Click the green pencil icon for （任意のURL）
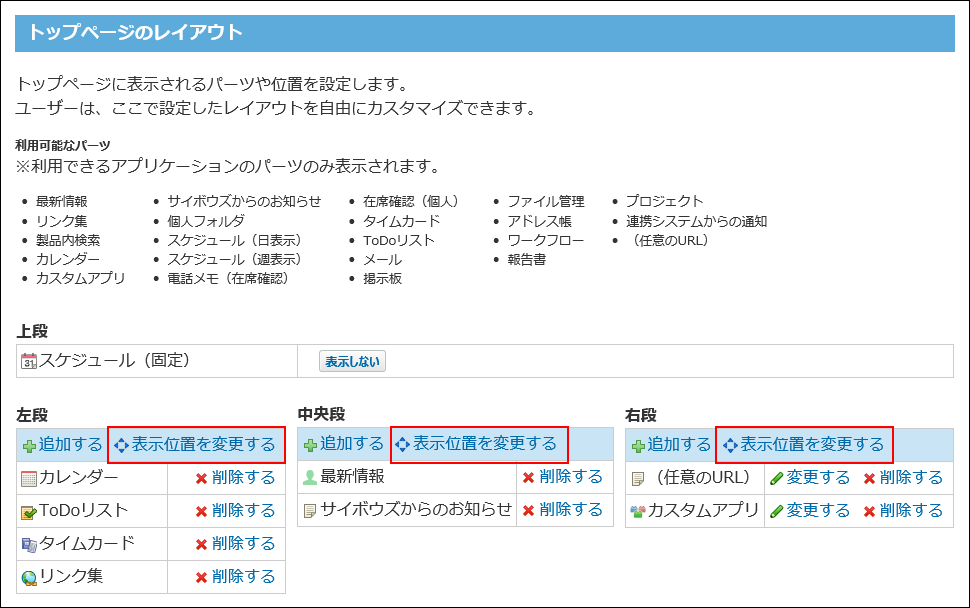The height and width of the screenshot is (608, 970). 777,479
